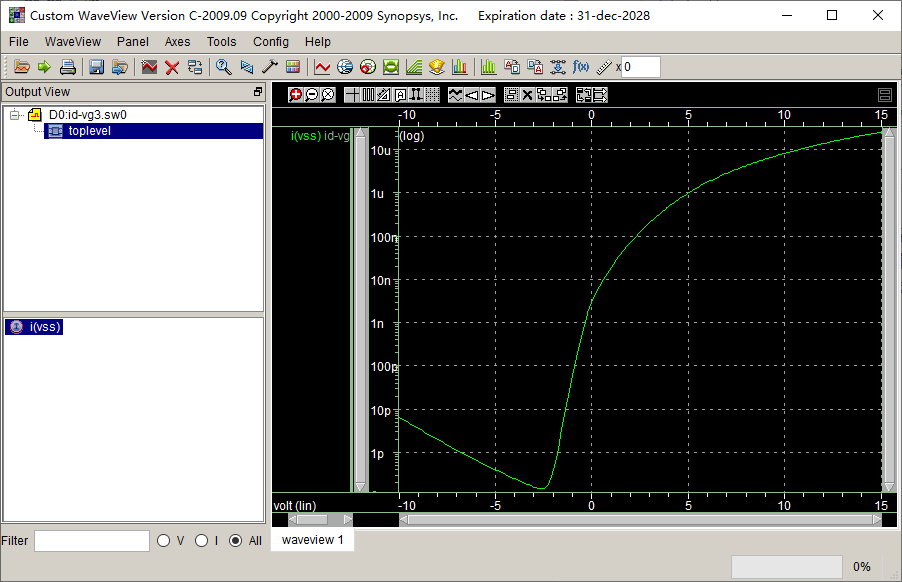Open the Config menu
This screenshot has width=902, height=582.
click(x=271, y=42)
